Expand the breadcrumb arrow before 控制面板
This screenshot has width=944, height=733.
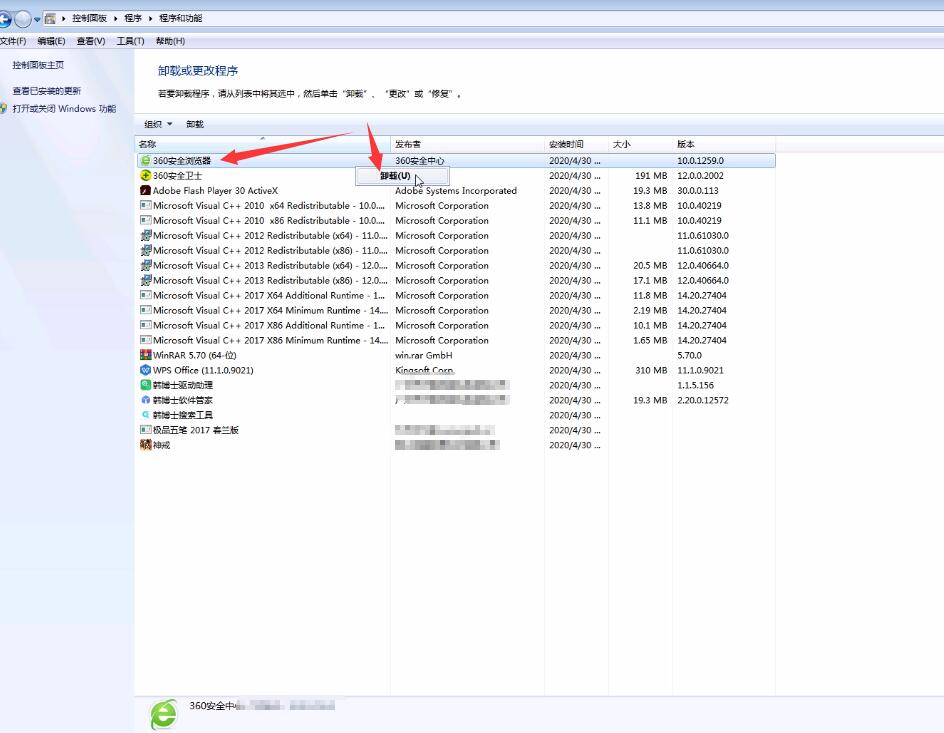pos(64,19)
